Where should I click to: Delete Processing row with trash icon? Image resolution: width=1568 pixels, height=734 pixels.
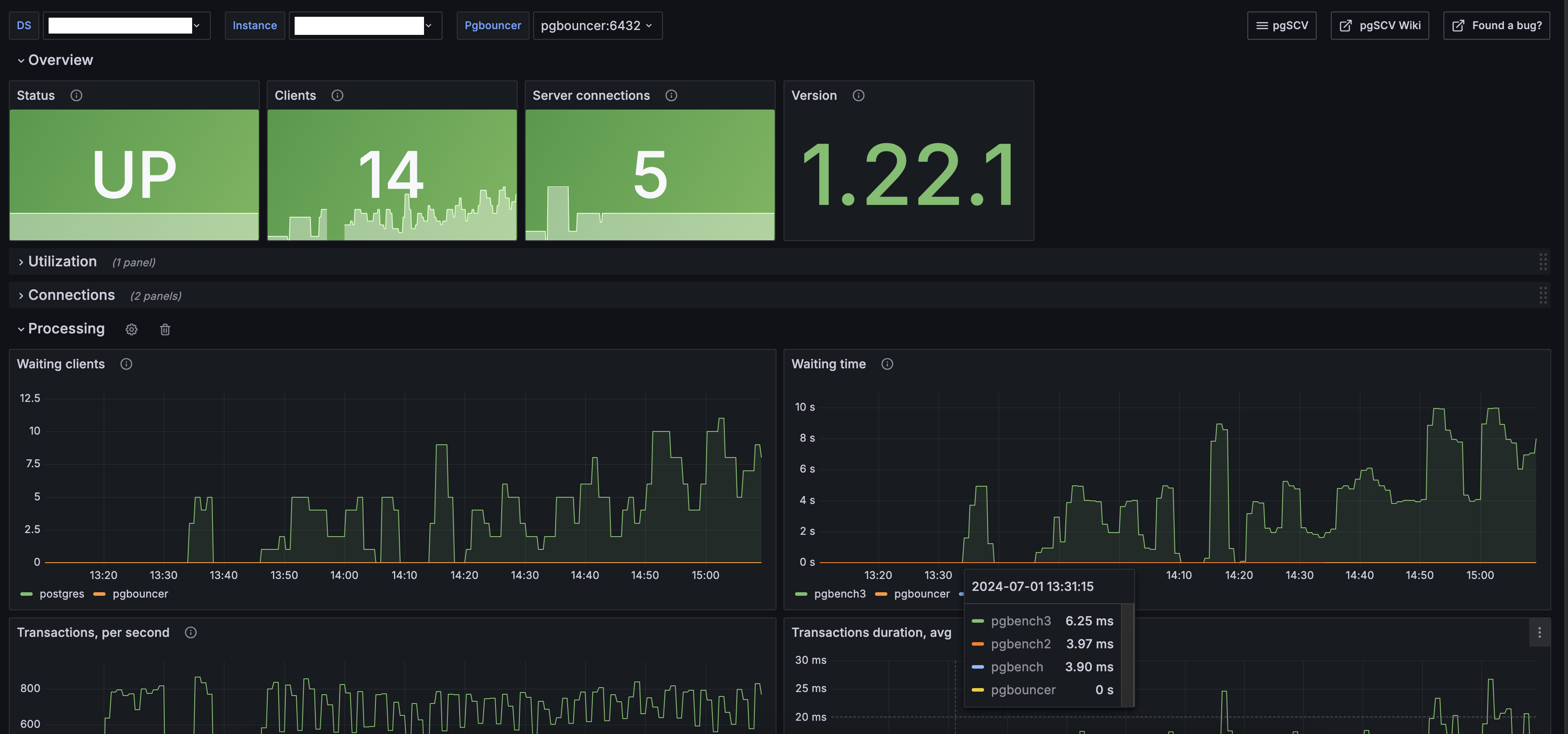click(x=165, y=329)
